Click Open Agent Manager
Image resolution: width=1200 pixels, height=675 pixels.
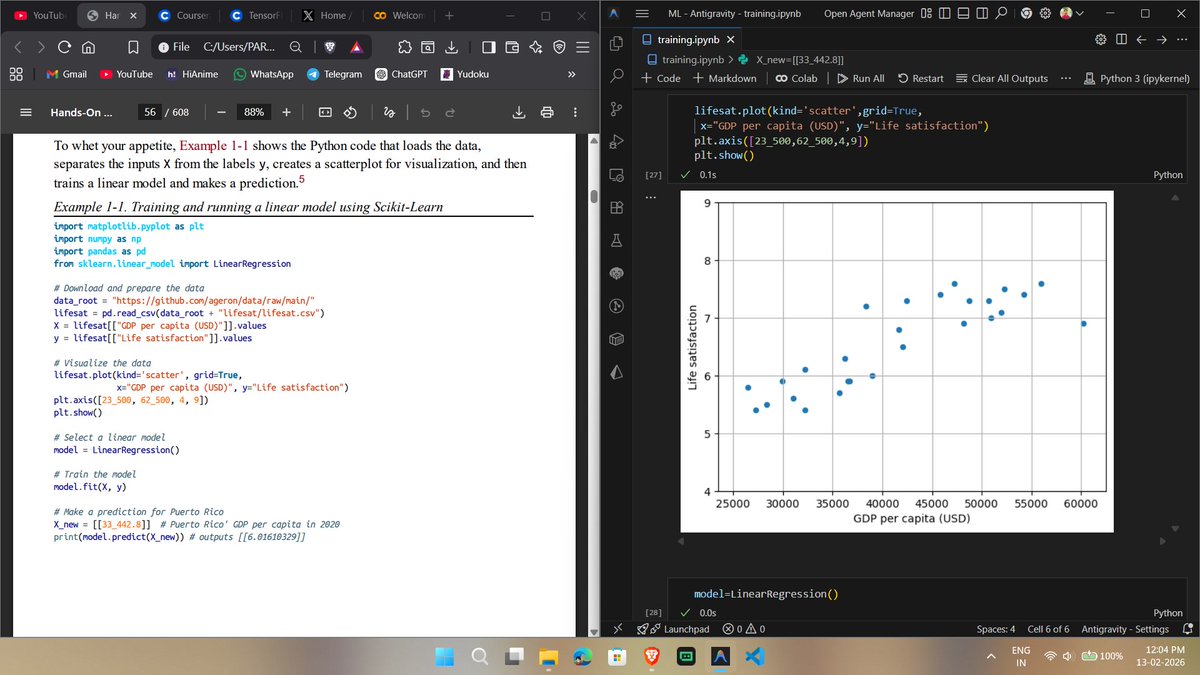click(x=868, y=14)
